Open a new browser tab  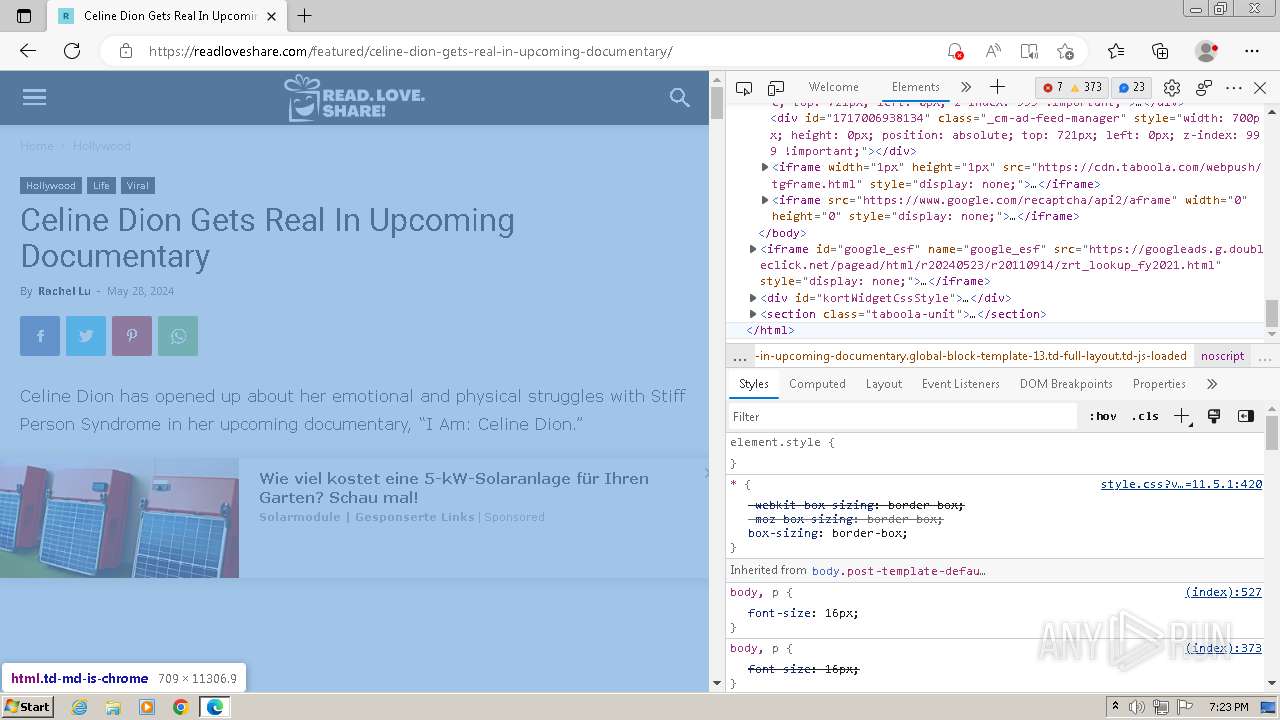pyautogui.click(x=305, y=16)
